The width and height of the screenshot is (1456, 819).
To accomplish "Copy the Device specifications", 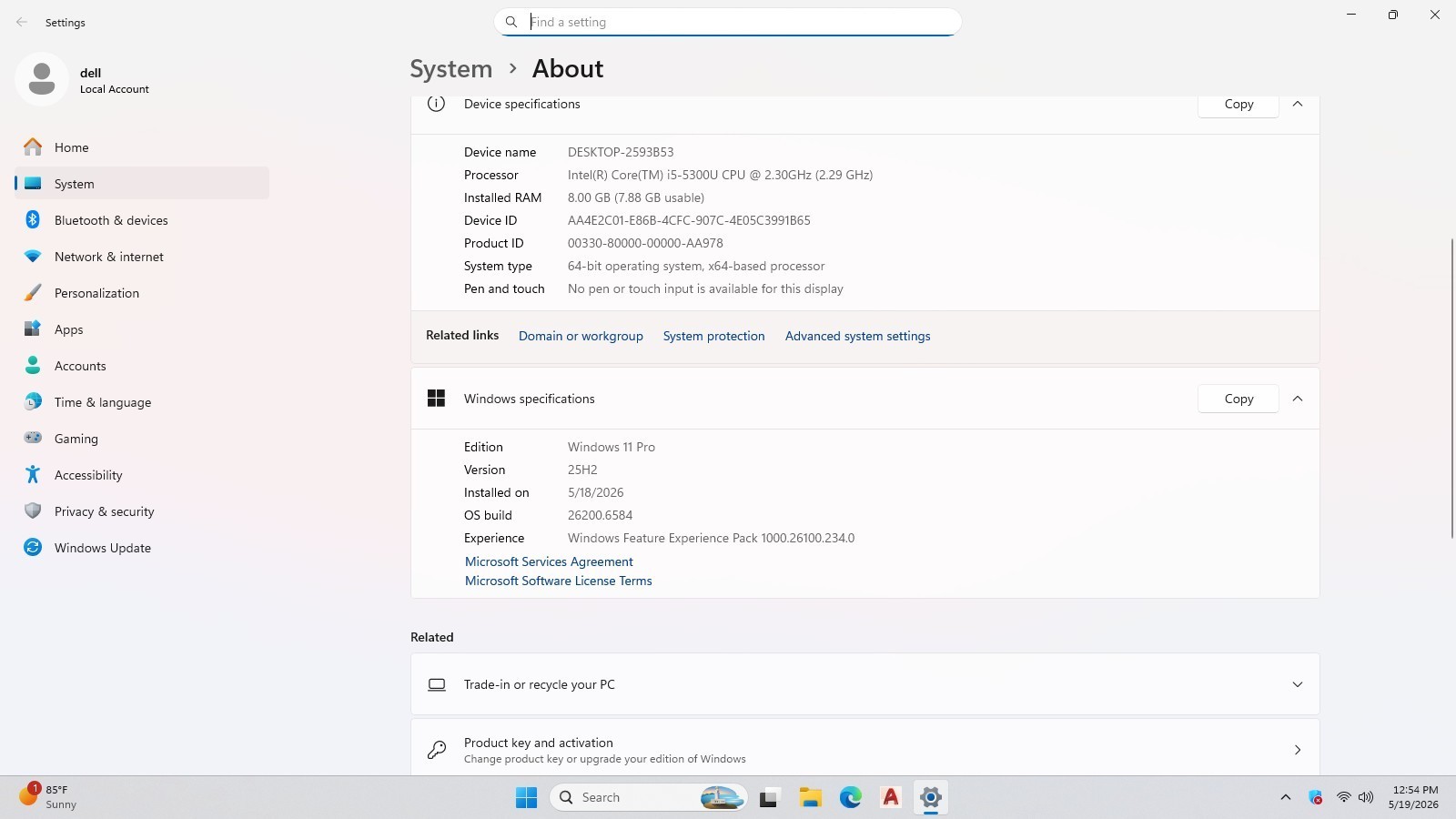I will click(x=1239, y=105).
